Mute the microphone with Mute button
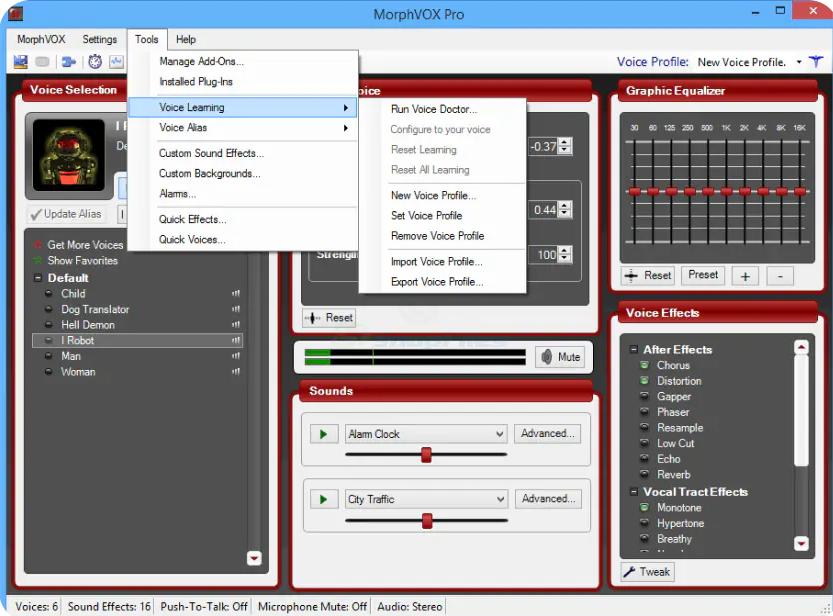The image size is (833, 616). point(561,357)
